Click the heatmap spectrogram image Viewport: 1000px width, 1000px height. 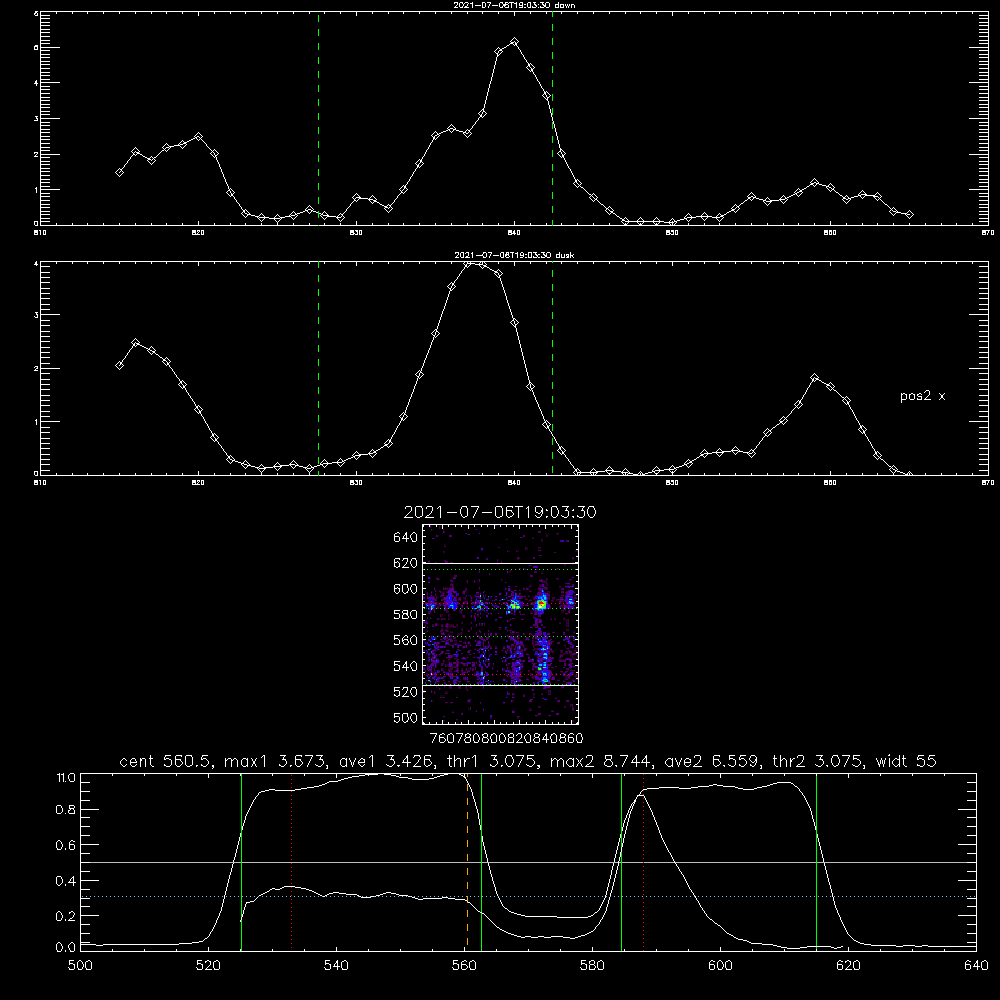click(x=501, y=624)
